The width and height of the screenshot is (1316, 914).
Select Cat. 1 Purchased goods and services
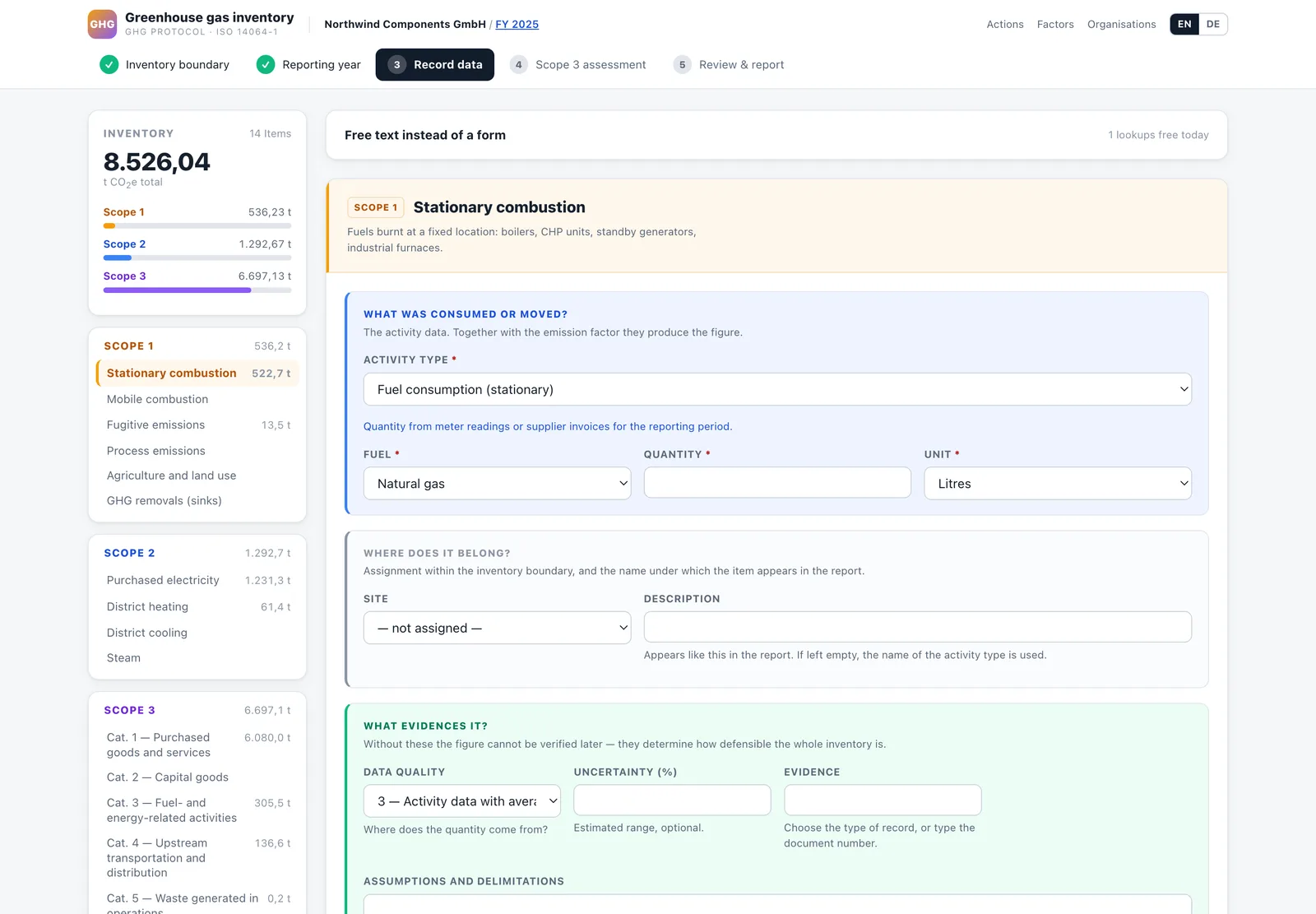coord(197,745)
